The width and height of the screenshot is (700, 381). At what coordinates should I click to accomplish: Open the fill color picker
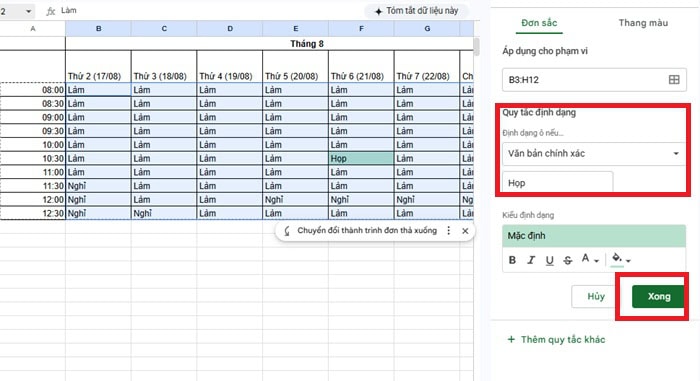click(x=621, y=259)
